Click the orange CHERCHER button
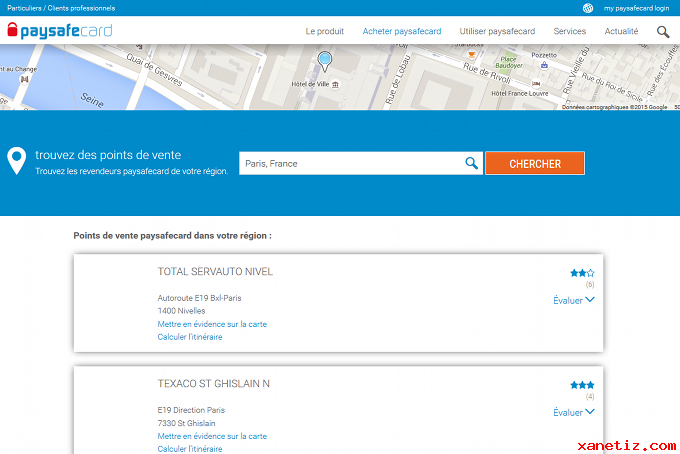Viewport: 680px width, 454px height. point(535,163)
